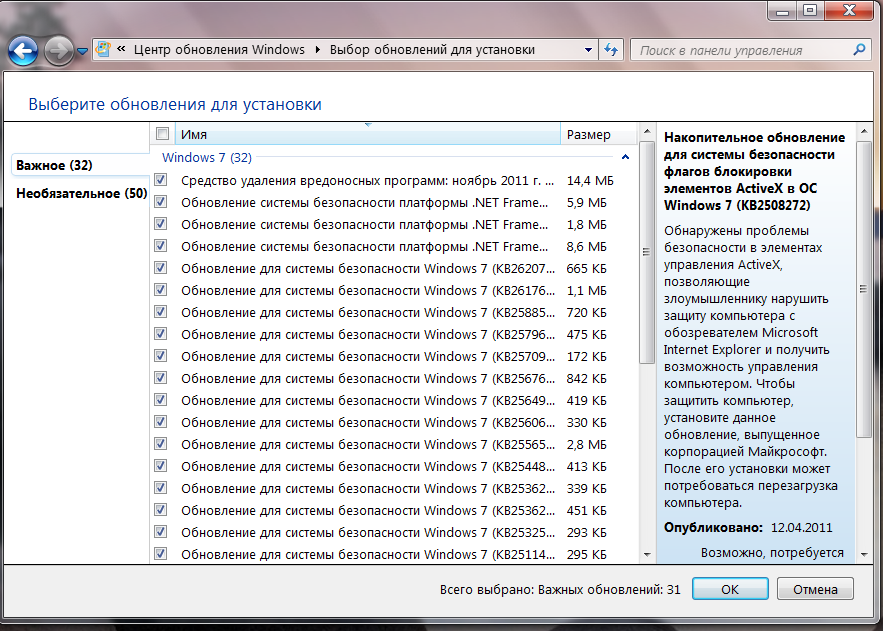Focus 'Поиск в панели управления' search field
Image resolution: width=883 pixels, height=631 pixels.
(743, 50)
